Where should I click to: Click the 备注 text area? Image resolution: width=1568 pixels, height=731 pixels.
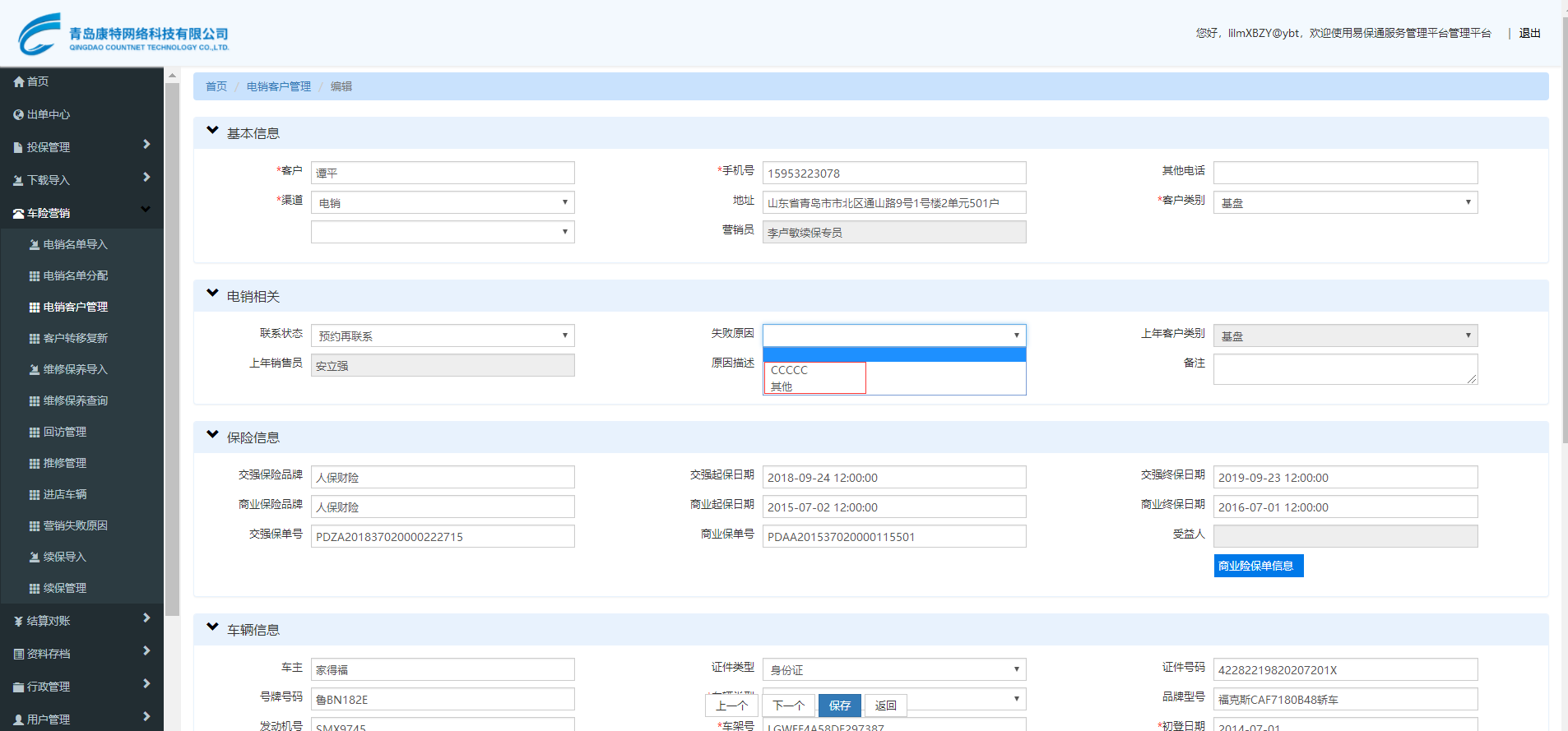pyautogui.click(x=1344, y=369)
